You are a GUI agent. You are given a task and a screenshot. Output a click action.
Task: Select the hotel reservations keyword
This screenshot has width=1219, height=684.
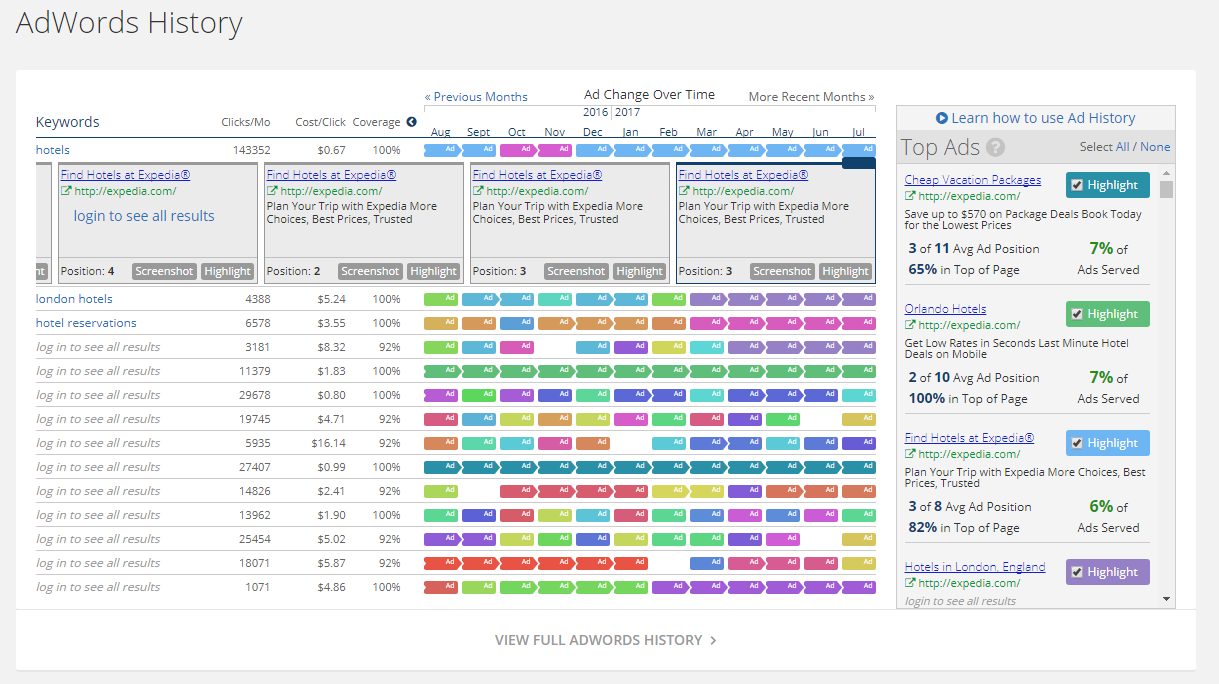86,323
